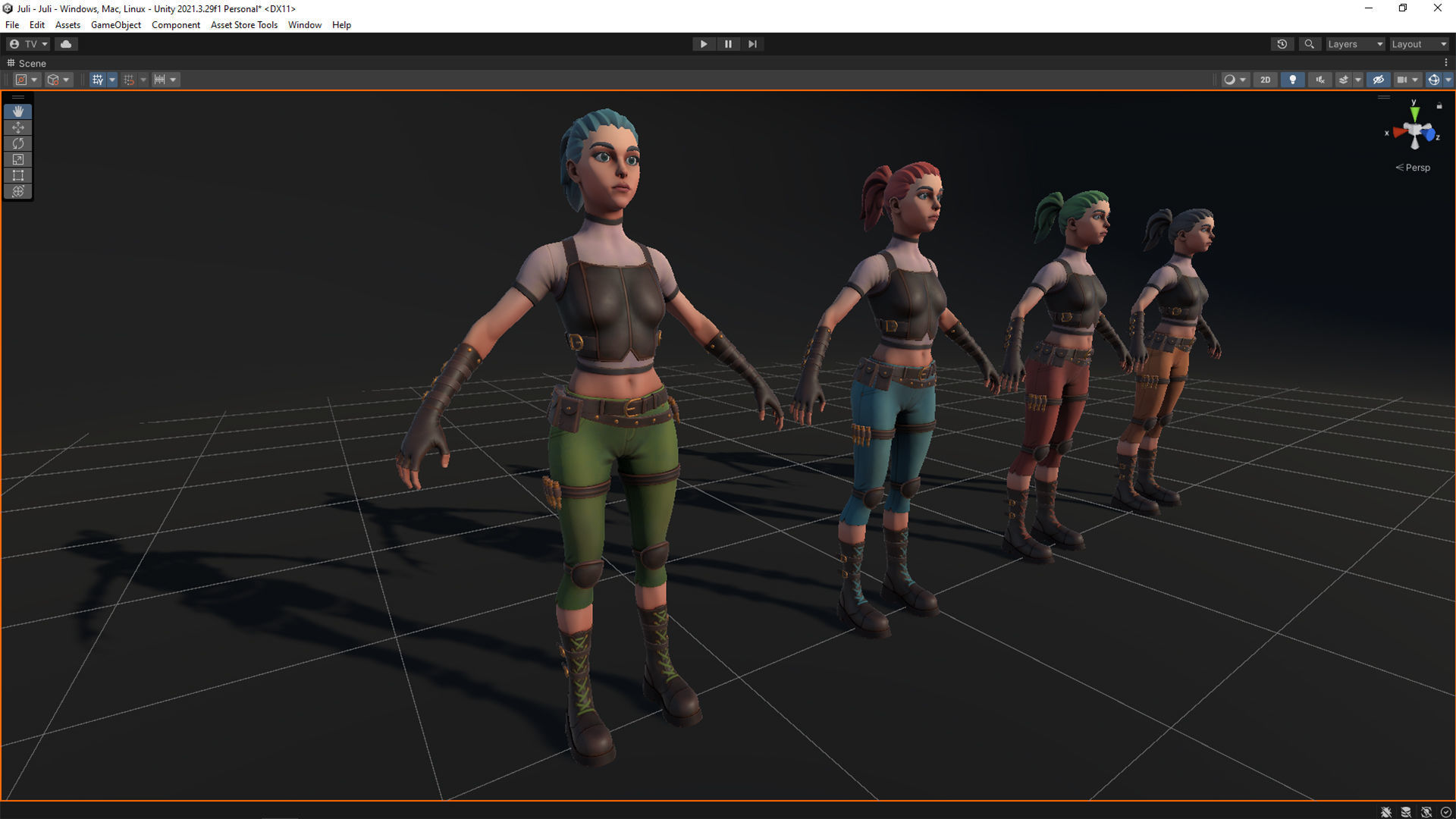Click the Undo History icon near Layers

click(1282, 44)
